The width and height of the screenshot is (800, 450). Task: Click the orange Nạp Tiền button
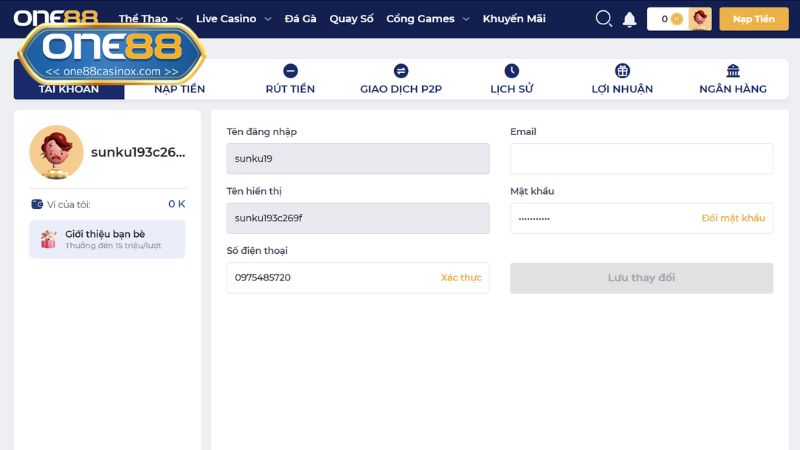pos(754,19)
